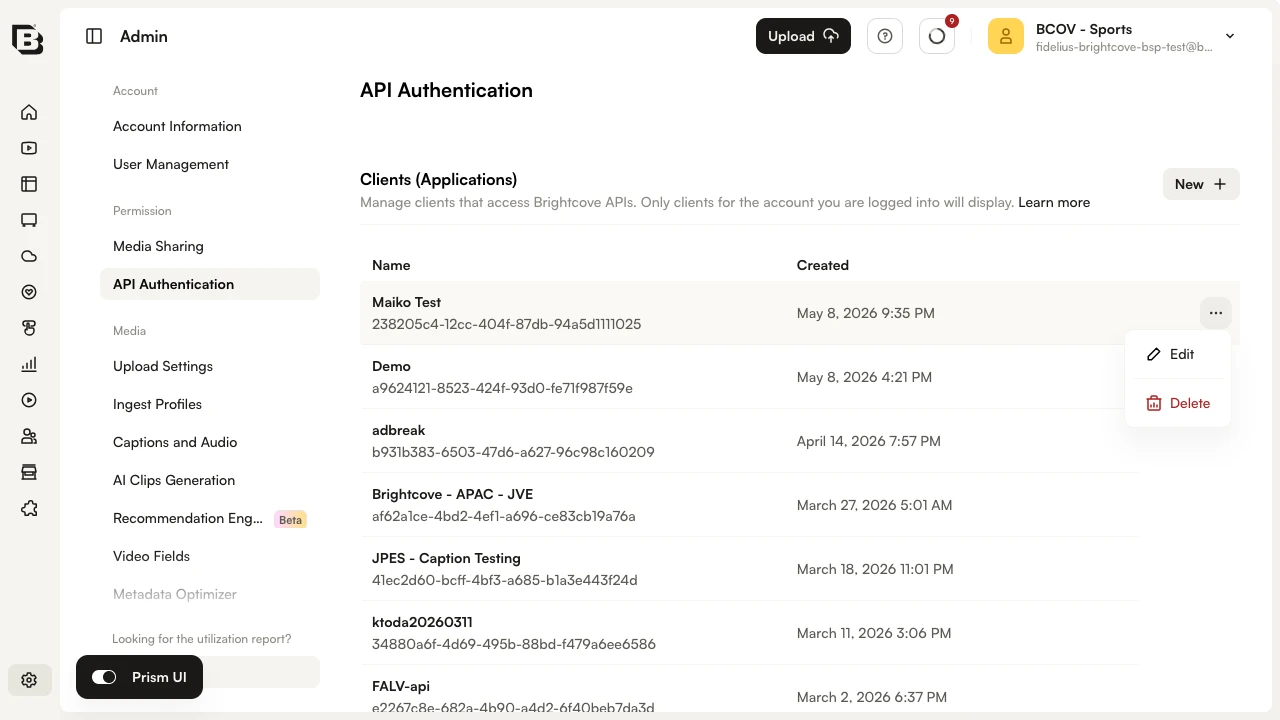Click the date March 11, 2026 3:06 PM
1280x720 pixels.
(874, 633)
